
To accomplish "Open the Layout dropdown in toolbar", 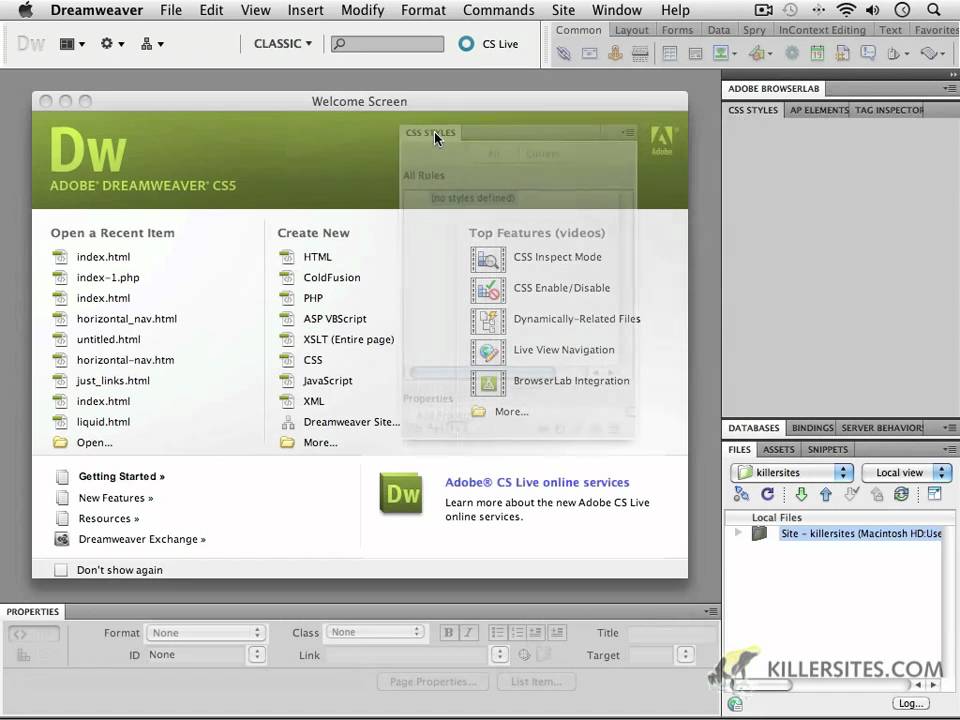I will pos(72,44).
